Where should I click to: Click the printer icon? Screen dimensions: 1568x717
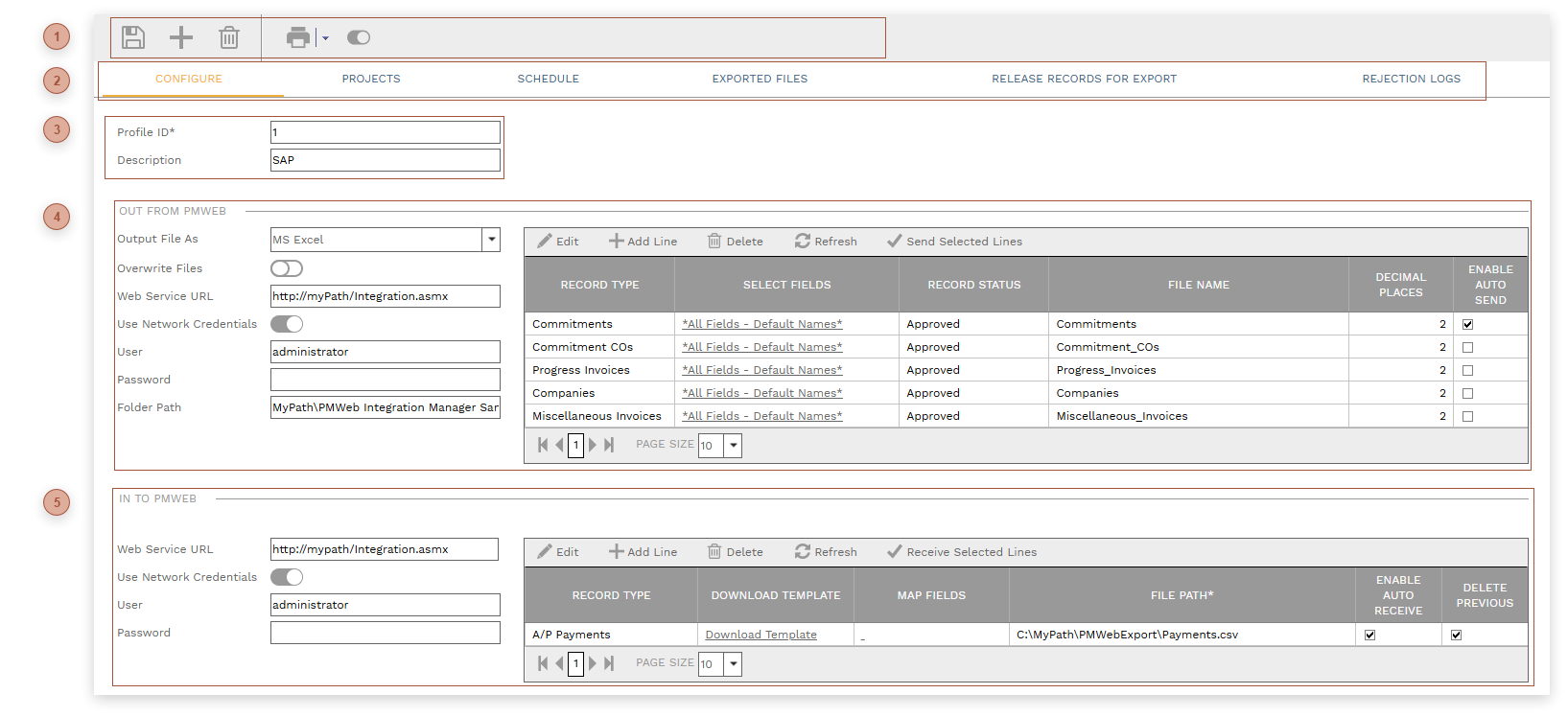pos(298,37)
